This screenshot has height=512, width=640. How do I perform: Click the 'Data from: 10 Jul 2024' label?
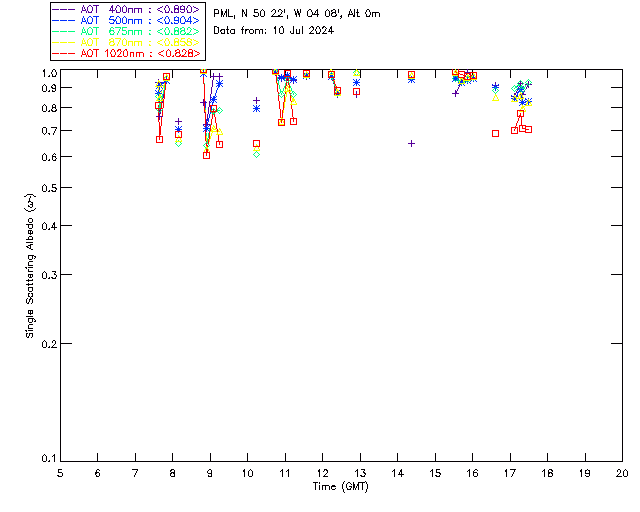[x=273, y=31]
